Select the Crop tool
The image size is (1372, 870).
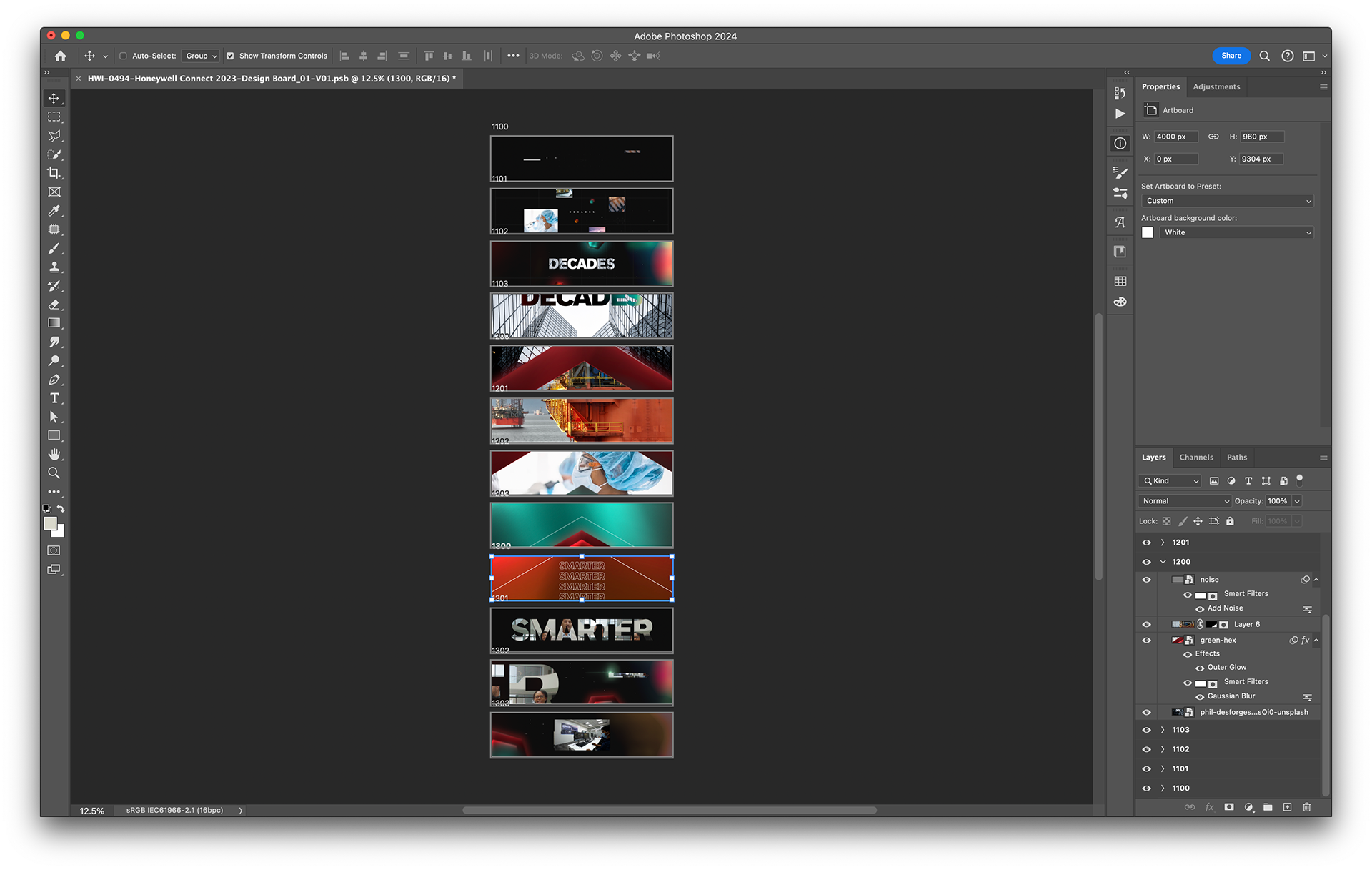[x=54, y=173]
